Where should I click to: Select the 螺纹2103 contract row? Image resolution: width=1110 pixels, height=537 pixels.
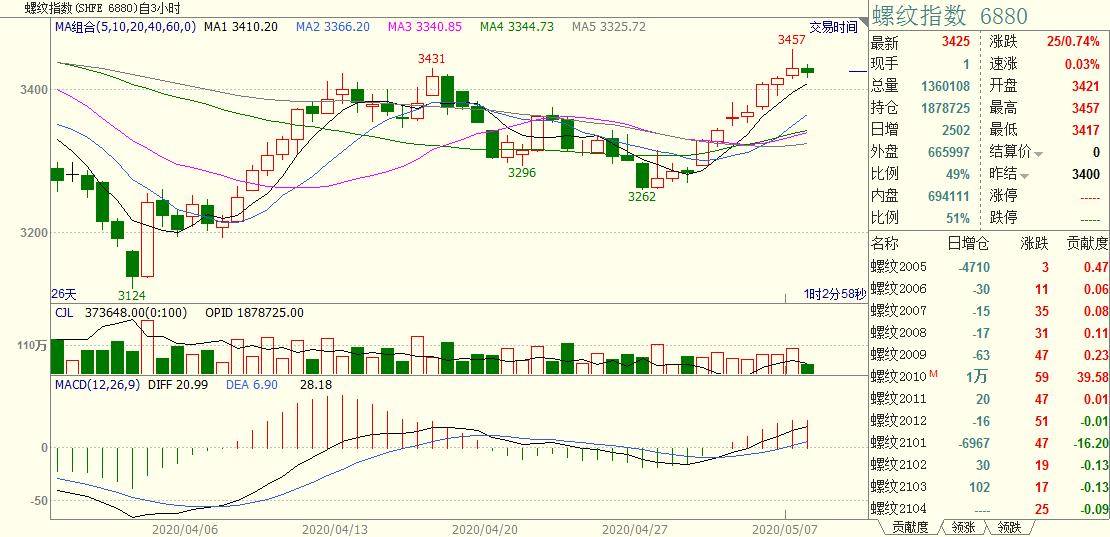[x=989, y=487]
